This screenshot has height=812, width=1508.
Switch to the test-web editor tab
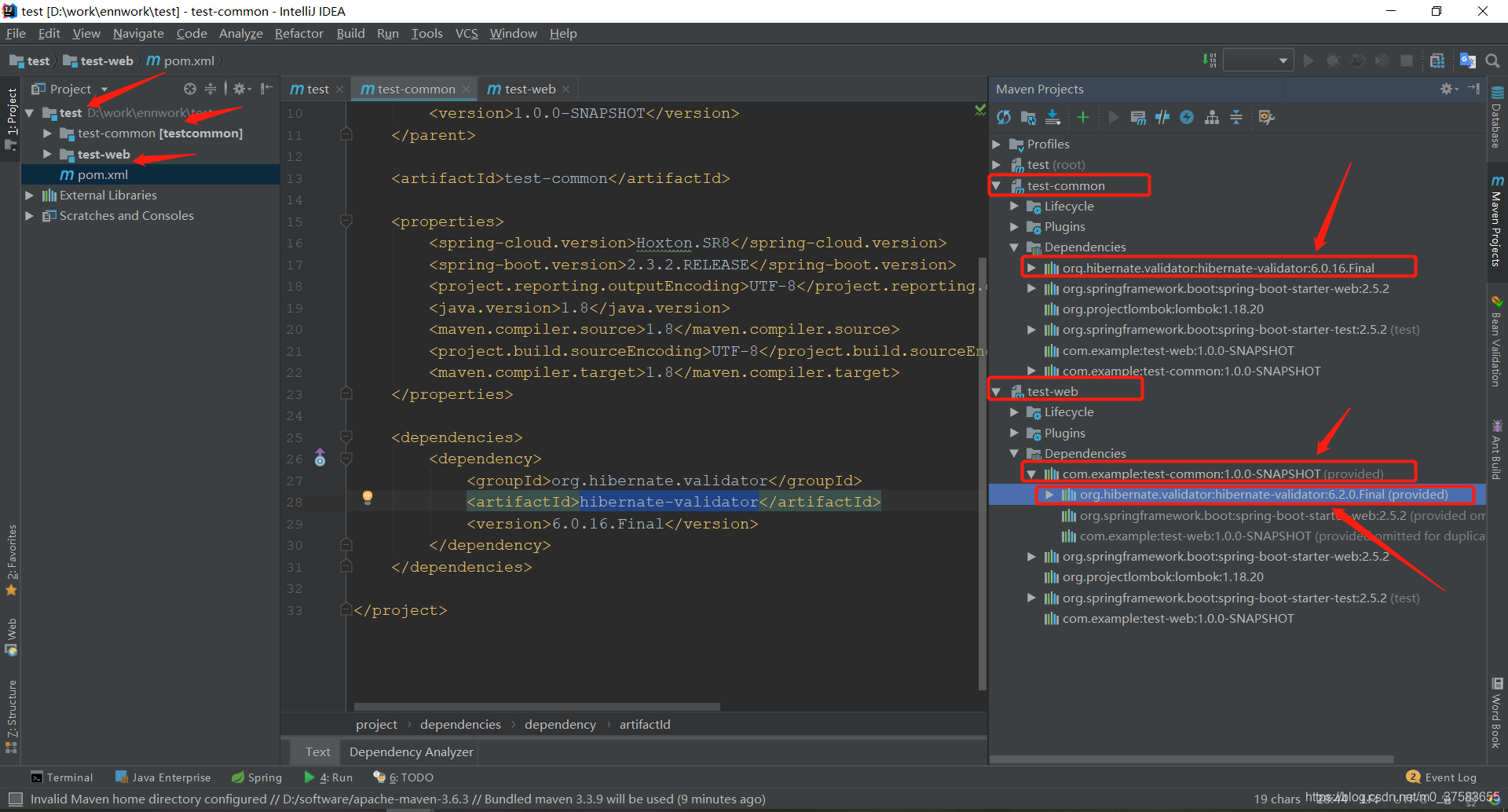tap(528, 89)
